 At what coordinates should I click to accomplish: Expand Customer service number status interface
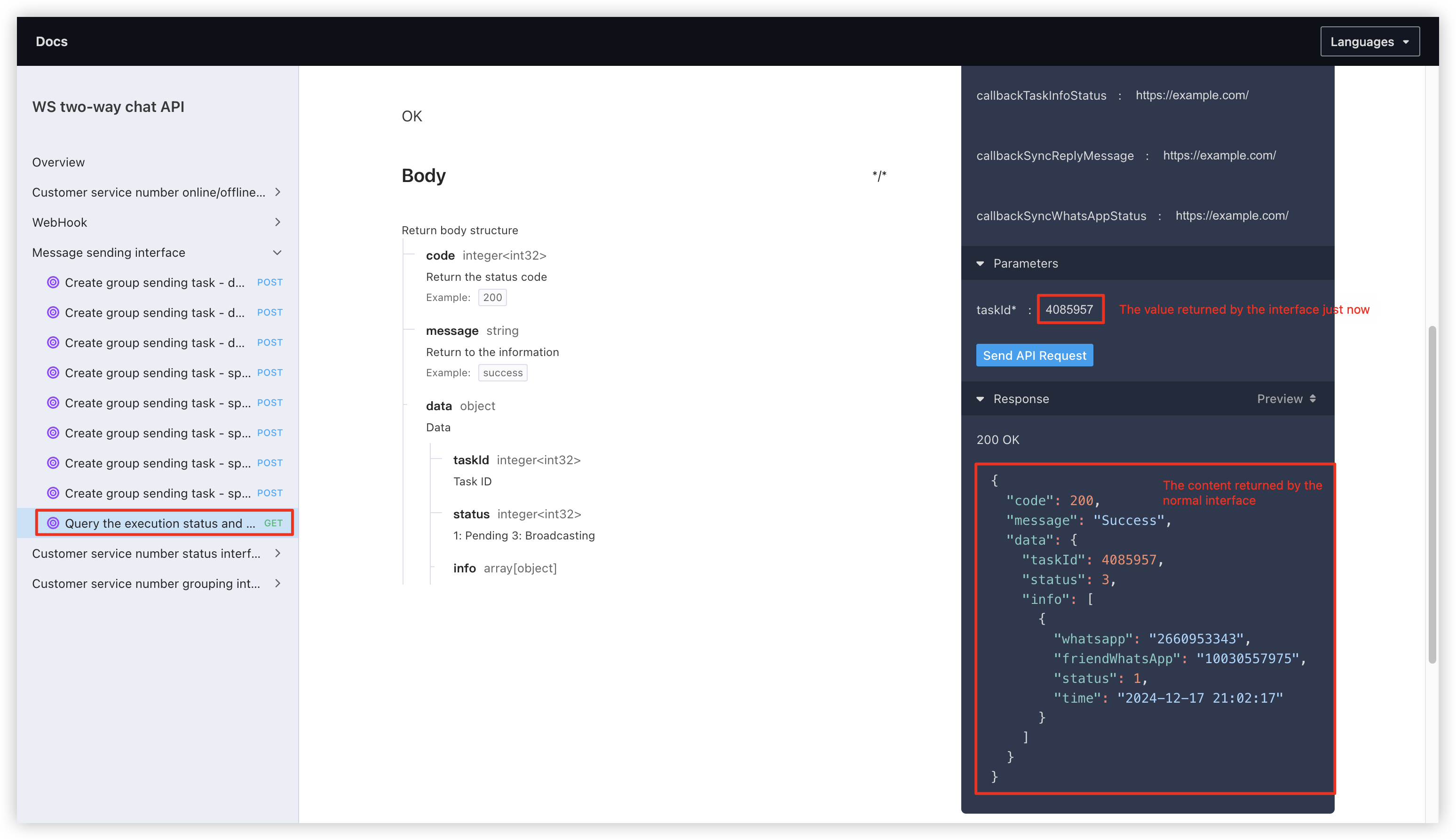[x=278, y=553]
